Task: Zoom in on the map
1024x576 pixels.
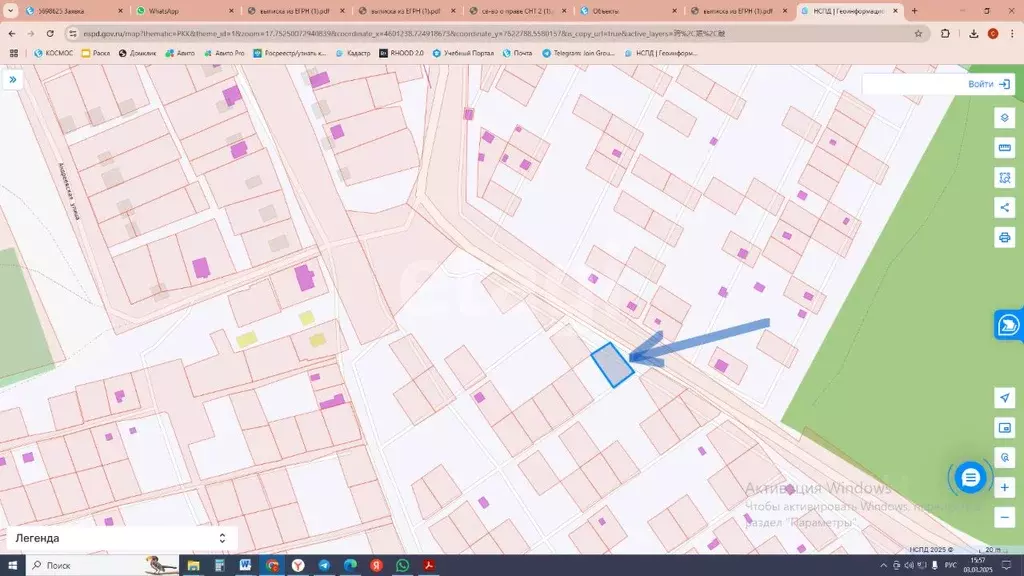Action: click(1004, 488)
